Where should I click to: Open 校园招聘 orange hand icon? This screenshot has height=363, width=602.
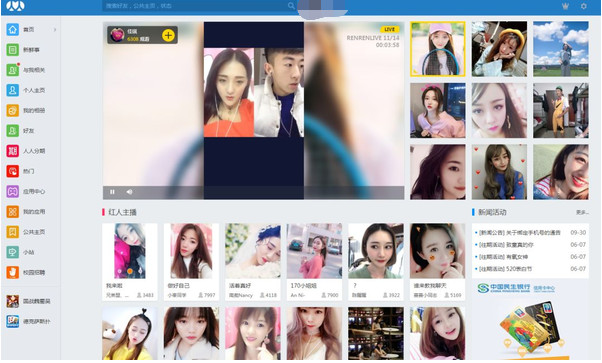coord(13,272)
